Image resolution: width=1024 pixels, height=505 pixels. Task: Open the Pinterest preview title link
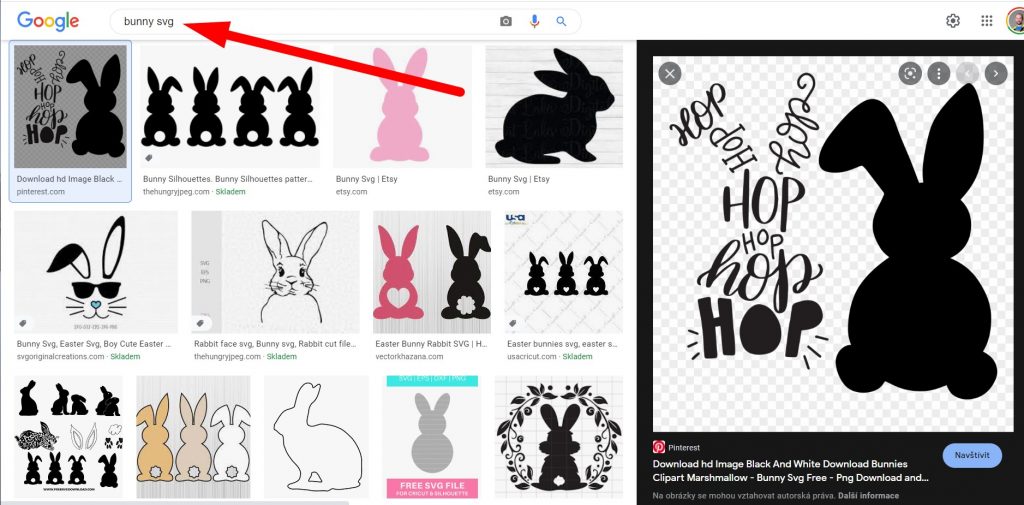[x=780, y=470]
